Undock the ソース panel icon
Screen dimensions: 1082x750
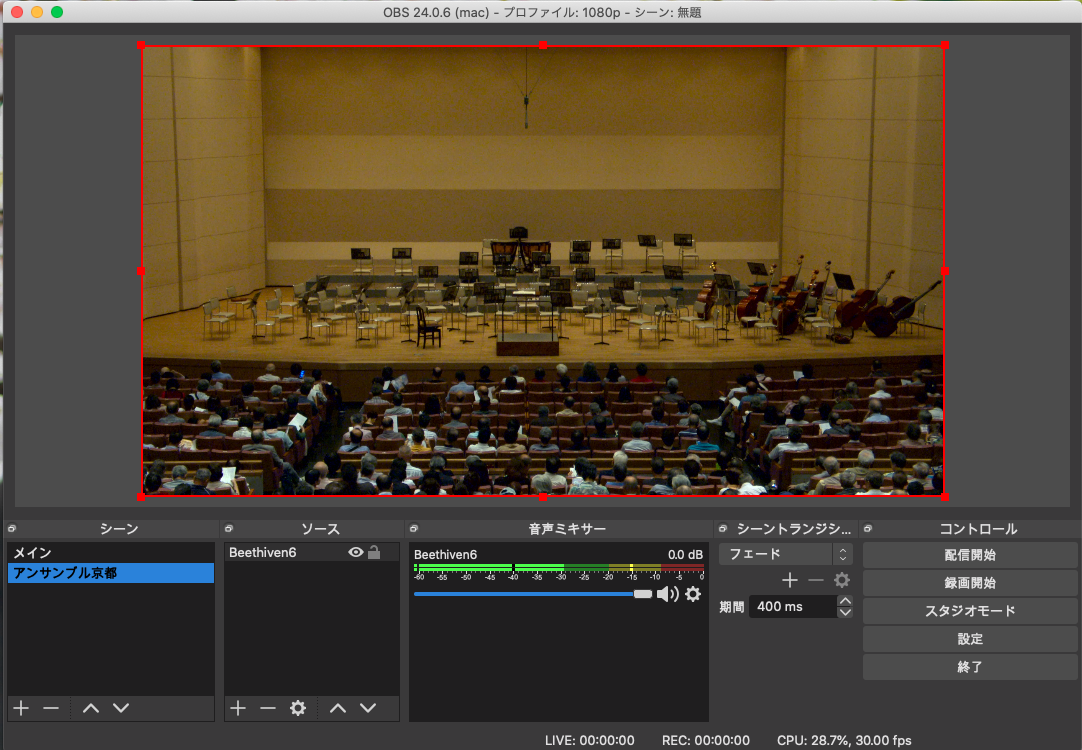pyautogui.click(x=228, y=529)
